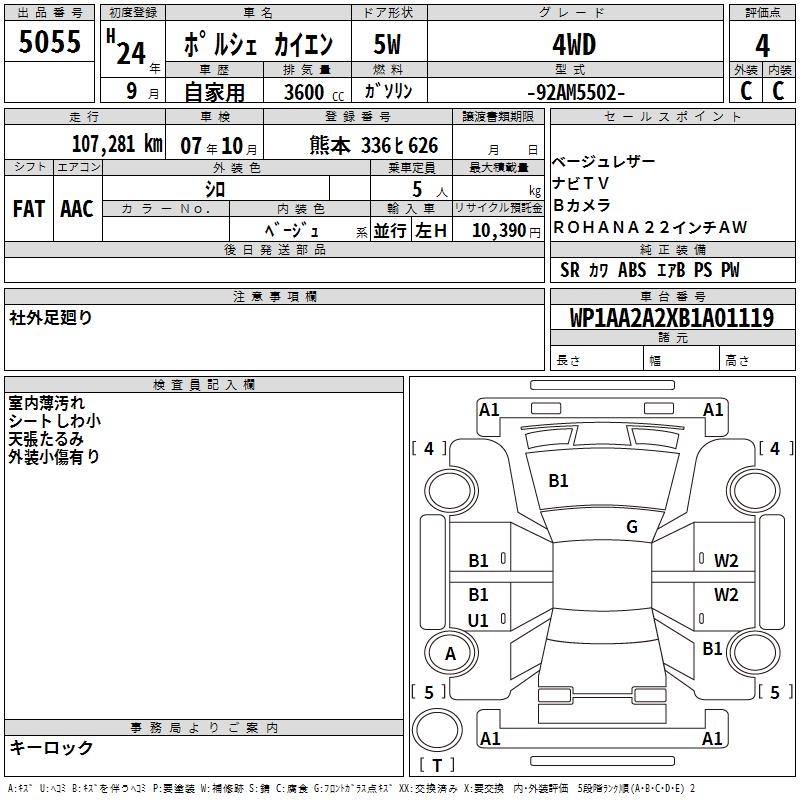This screenshot has width=800, height=800.
Task: Select chassis number WP1AA2A2XB1A01119
Action: (672, 318)
